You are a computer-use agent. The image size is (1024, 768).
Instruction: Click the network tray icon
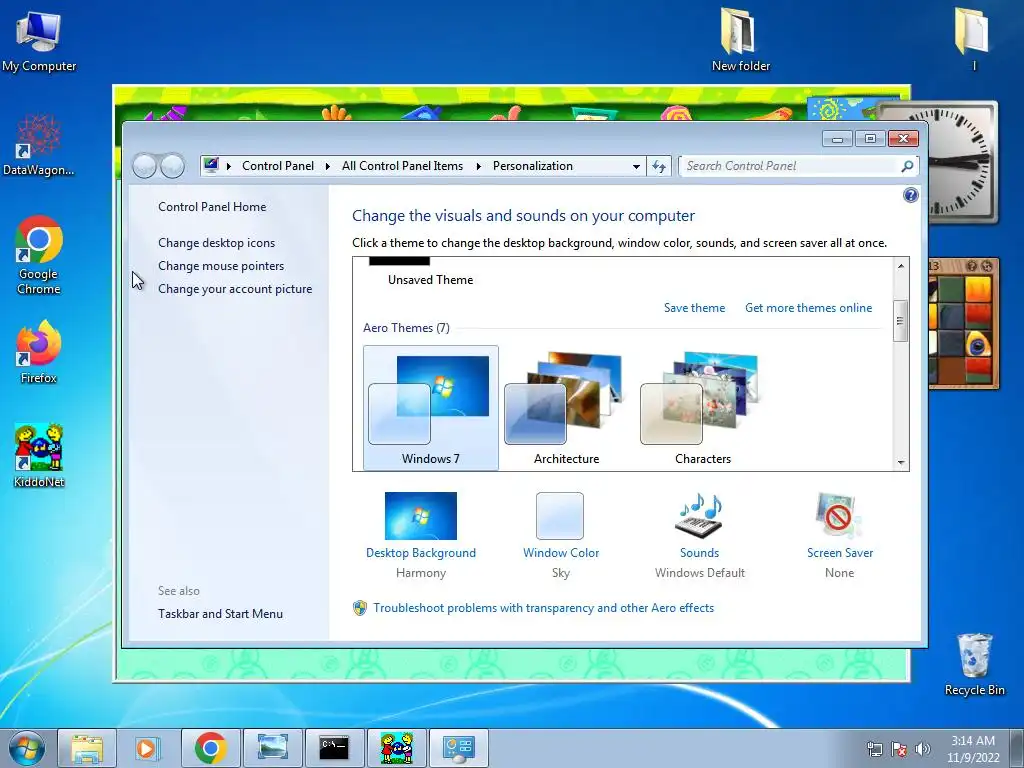click(874, 749)
